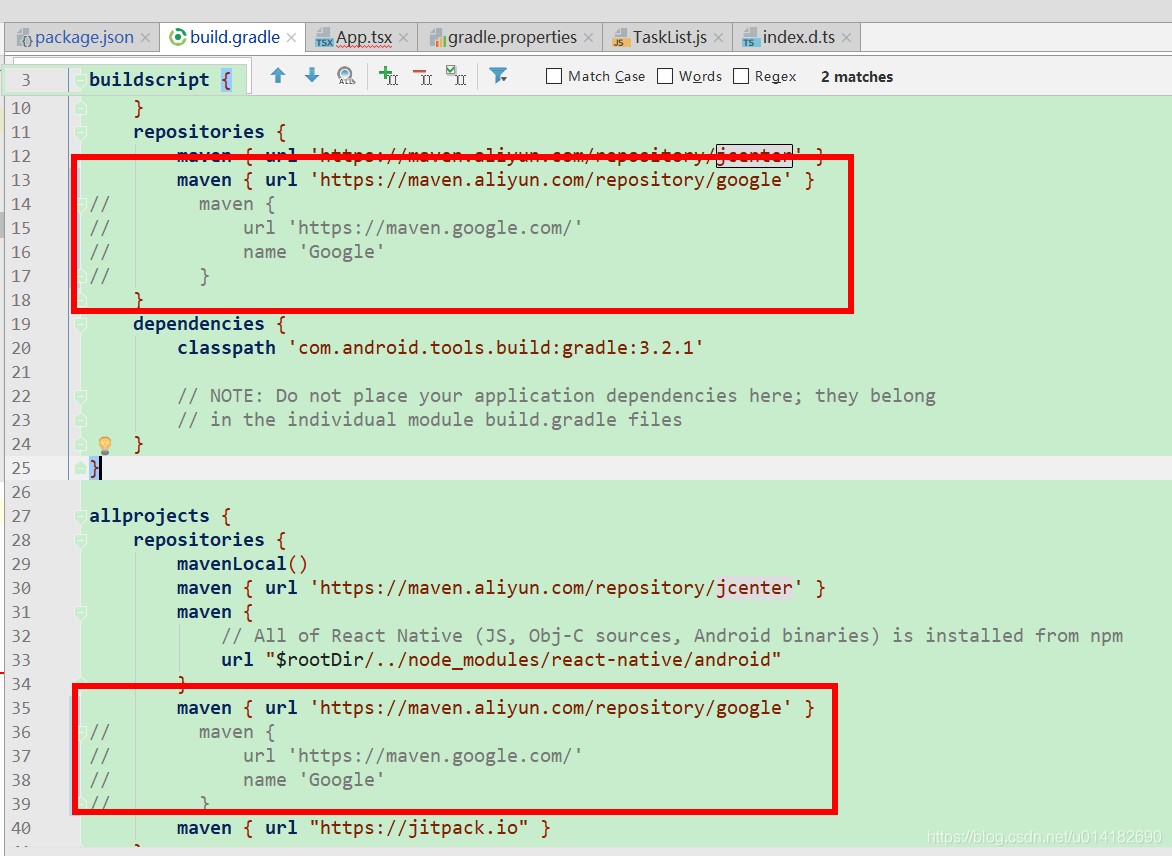Click line number 20 in gutter
1172x856 pixels.
tap(21, 348)
